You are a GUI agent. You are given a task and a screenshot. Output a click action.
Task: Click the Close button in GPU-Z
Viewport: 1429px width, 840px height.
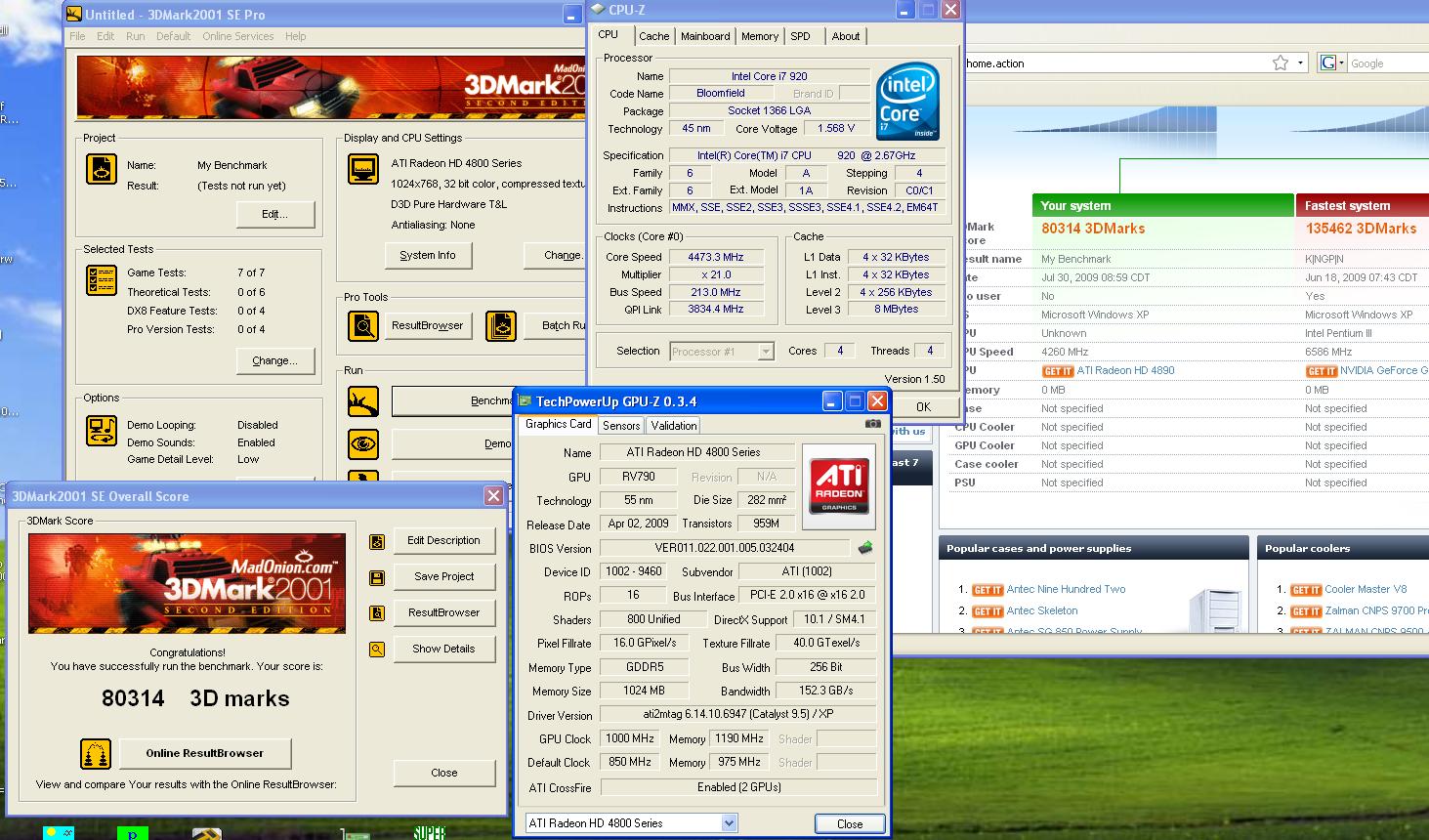(850, 823)
